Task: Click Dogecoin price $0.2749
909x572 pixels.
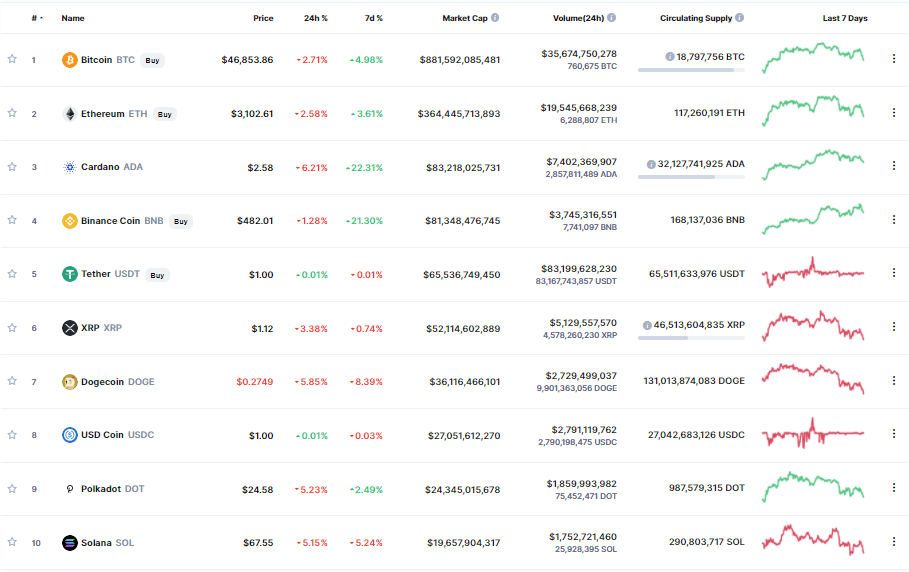Action: point(254,382)
